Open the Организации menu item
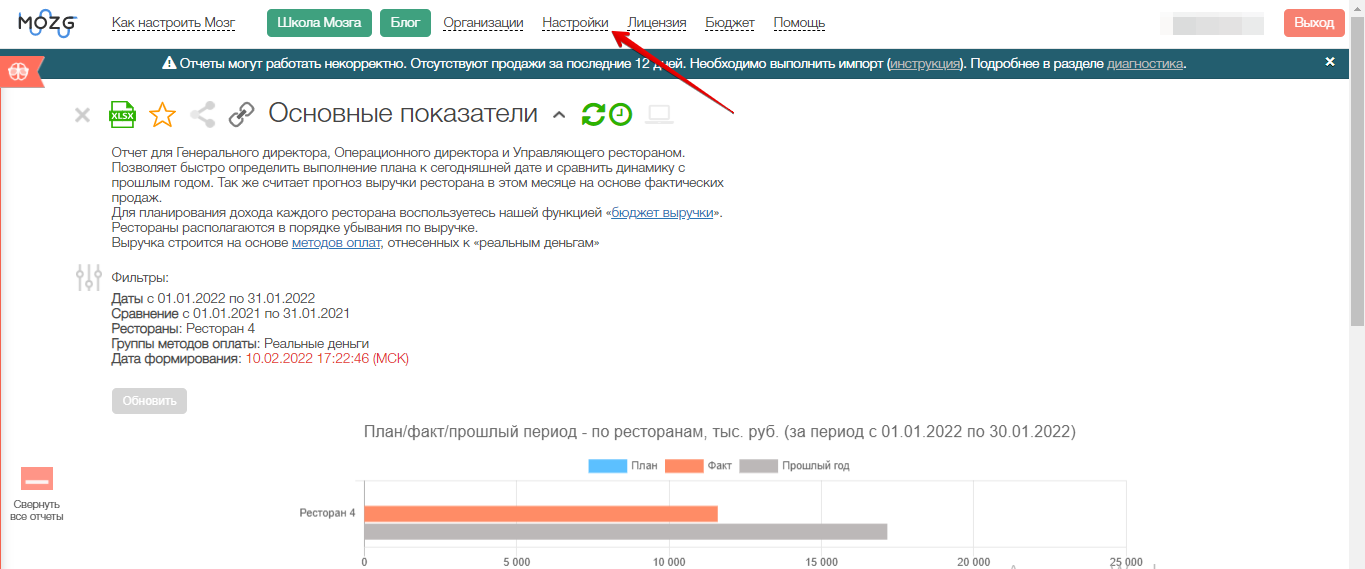The image size is (1365, 569). tap(483, 22)
